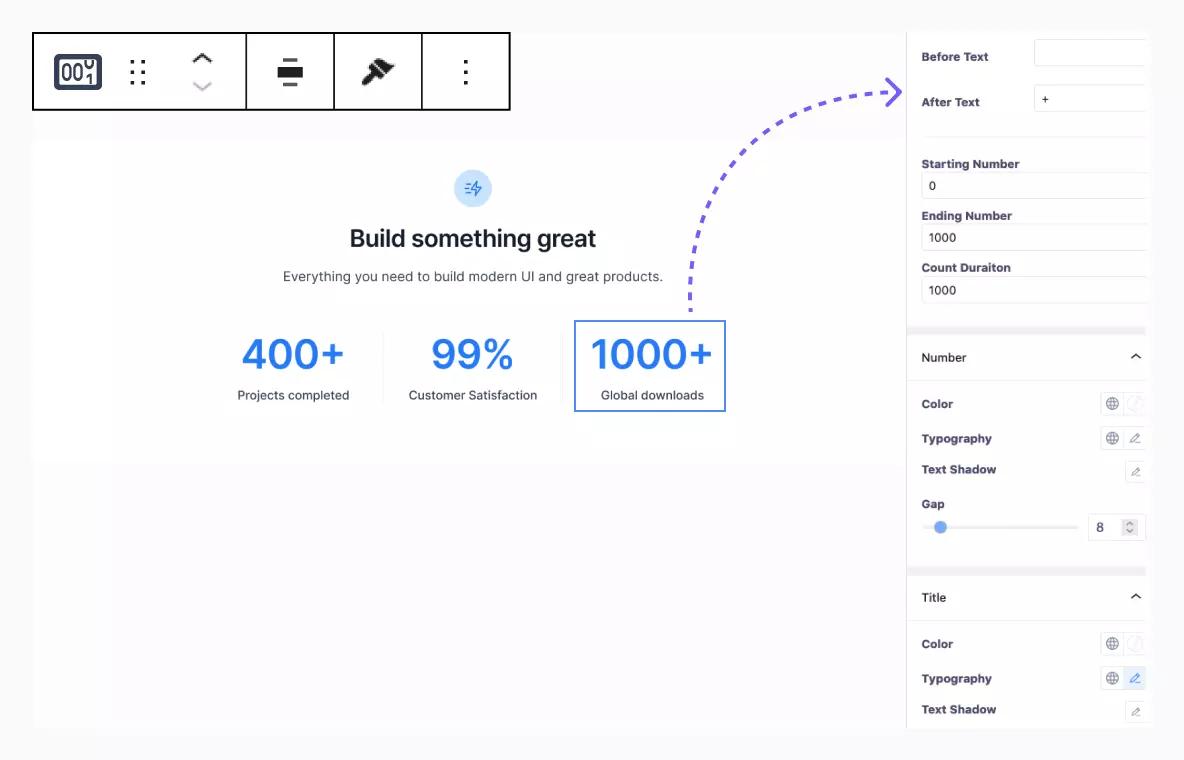Viewport: 1184px width, 760px height.
Task: Click the drag handle icon in block toolbar
Action: (x=138, y=71)
